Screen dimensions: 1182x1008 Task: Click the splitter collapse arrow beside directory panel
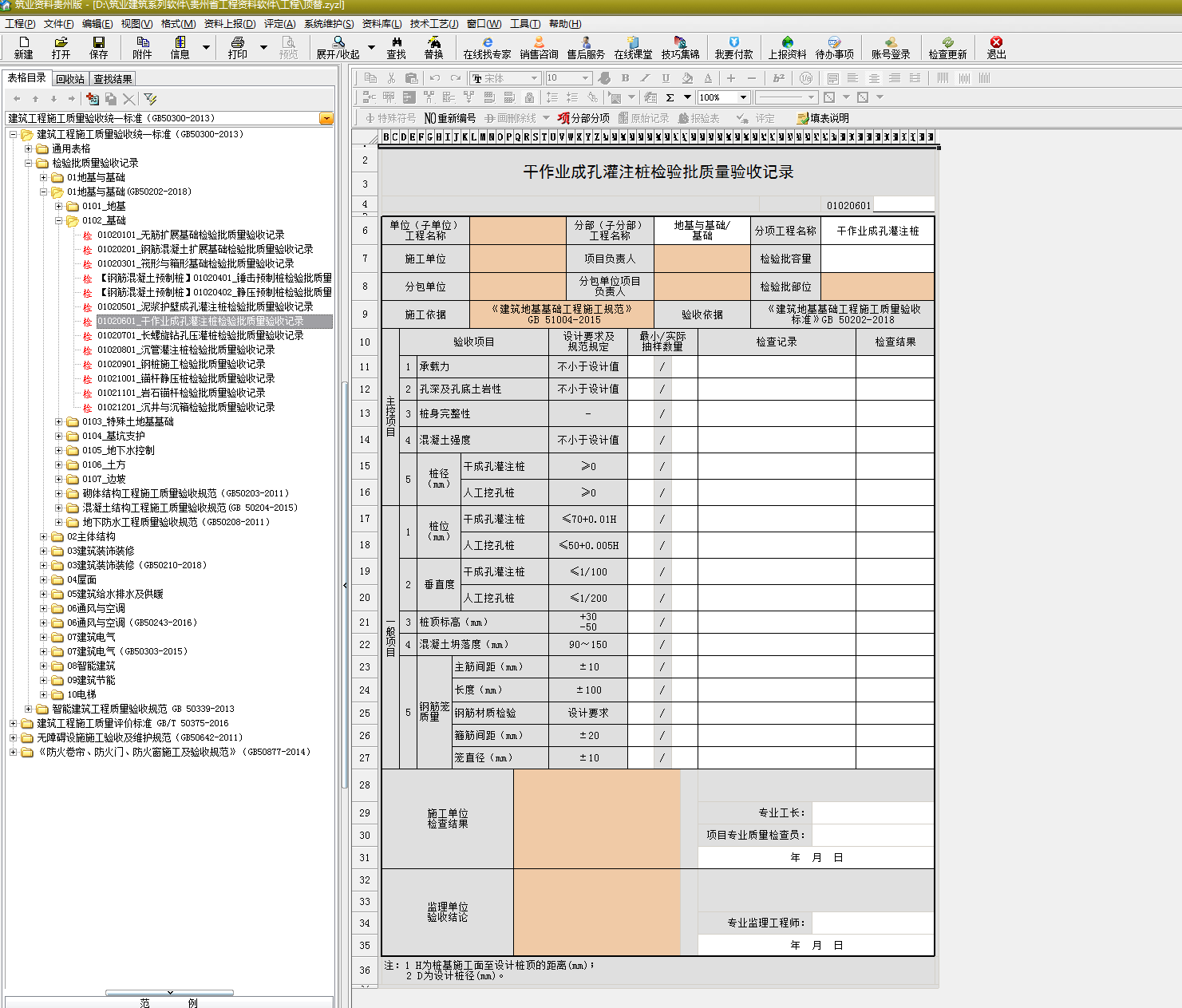tap(345, 585)
